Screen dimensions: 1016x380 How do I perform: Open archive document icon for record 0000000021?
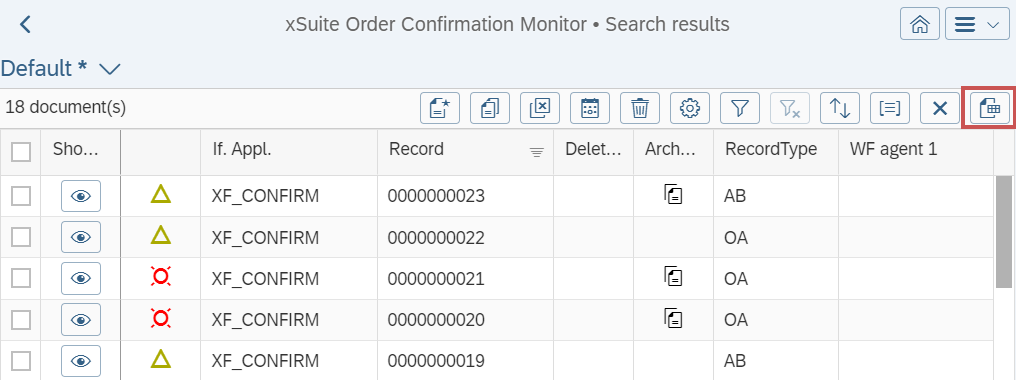[x=673, y=277]
